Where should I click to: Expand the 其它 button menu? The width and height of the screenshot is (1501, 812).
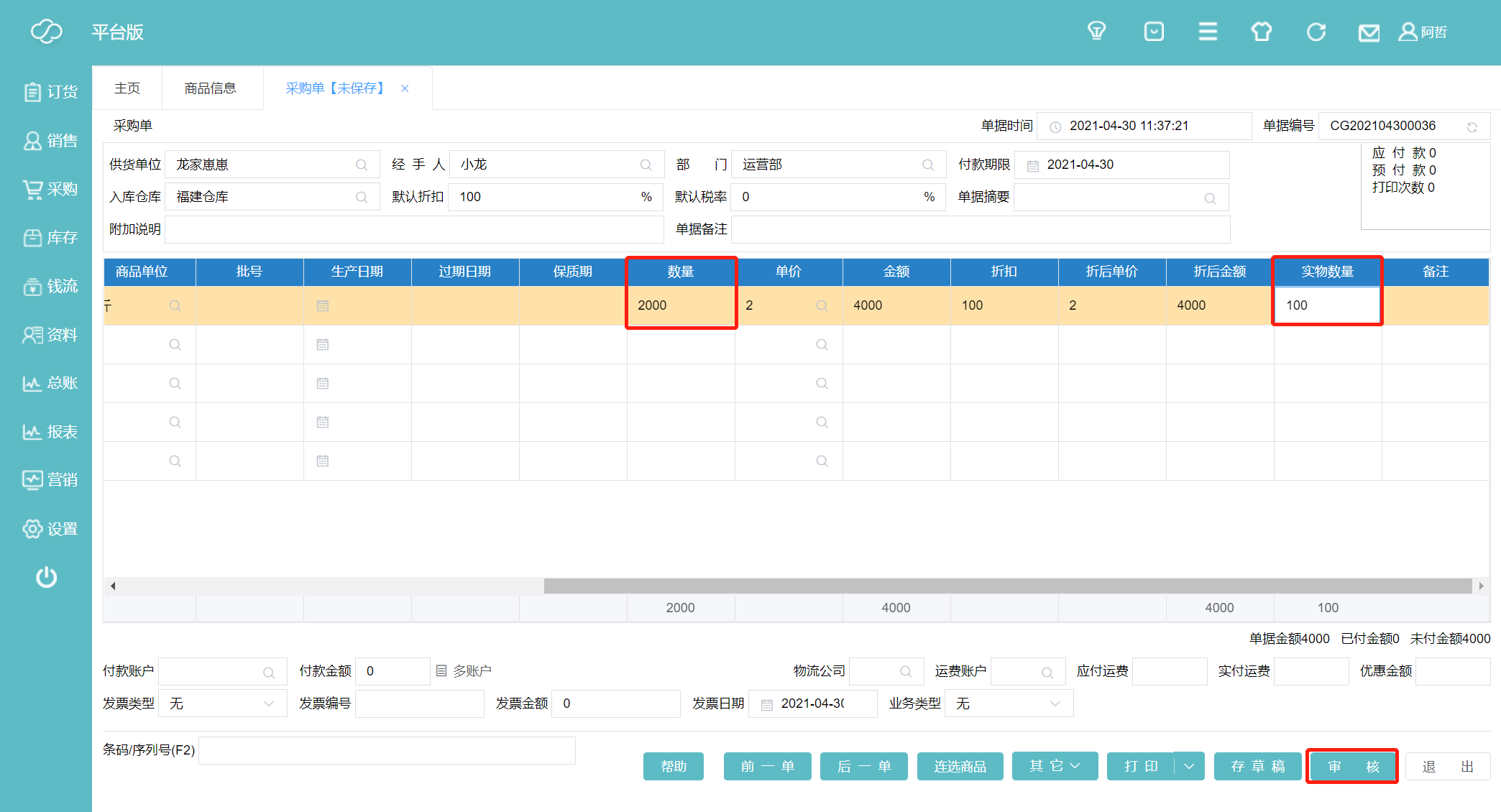point(1055,766)
